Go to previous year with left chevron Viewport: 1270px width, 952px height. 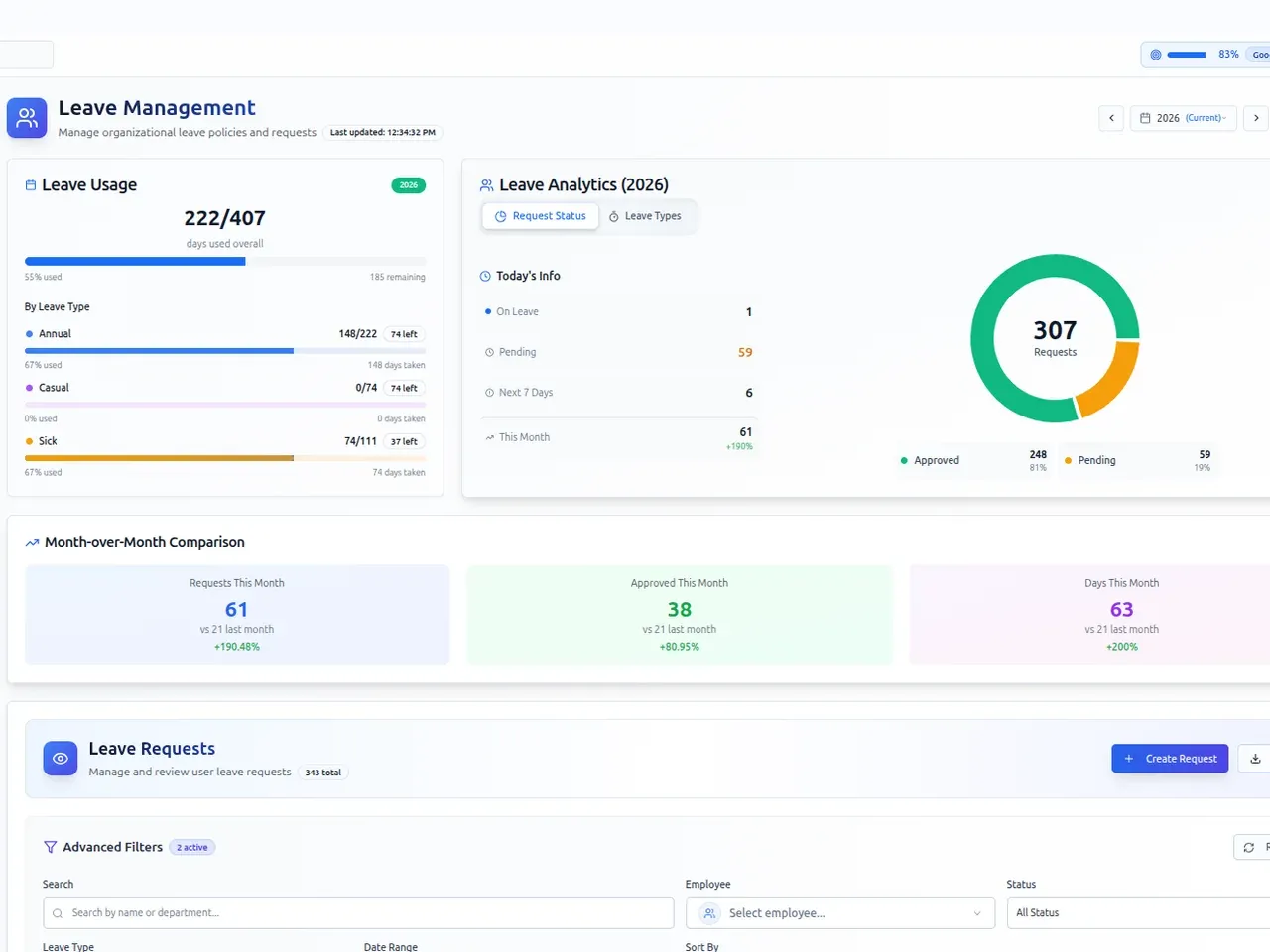[1111, 118]
